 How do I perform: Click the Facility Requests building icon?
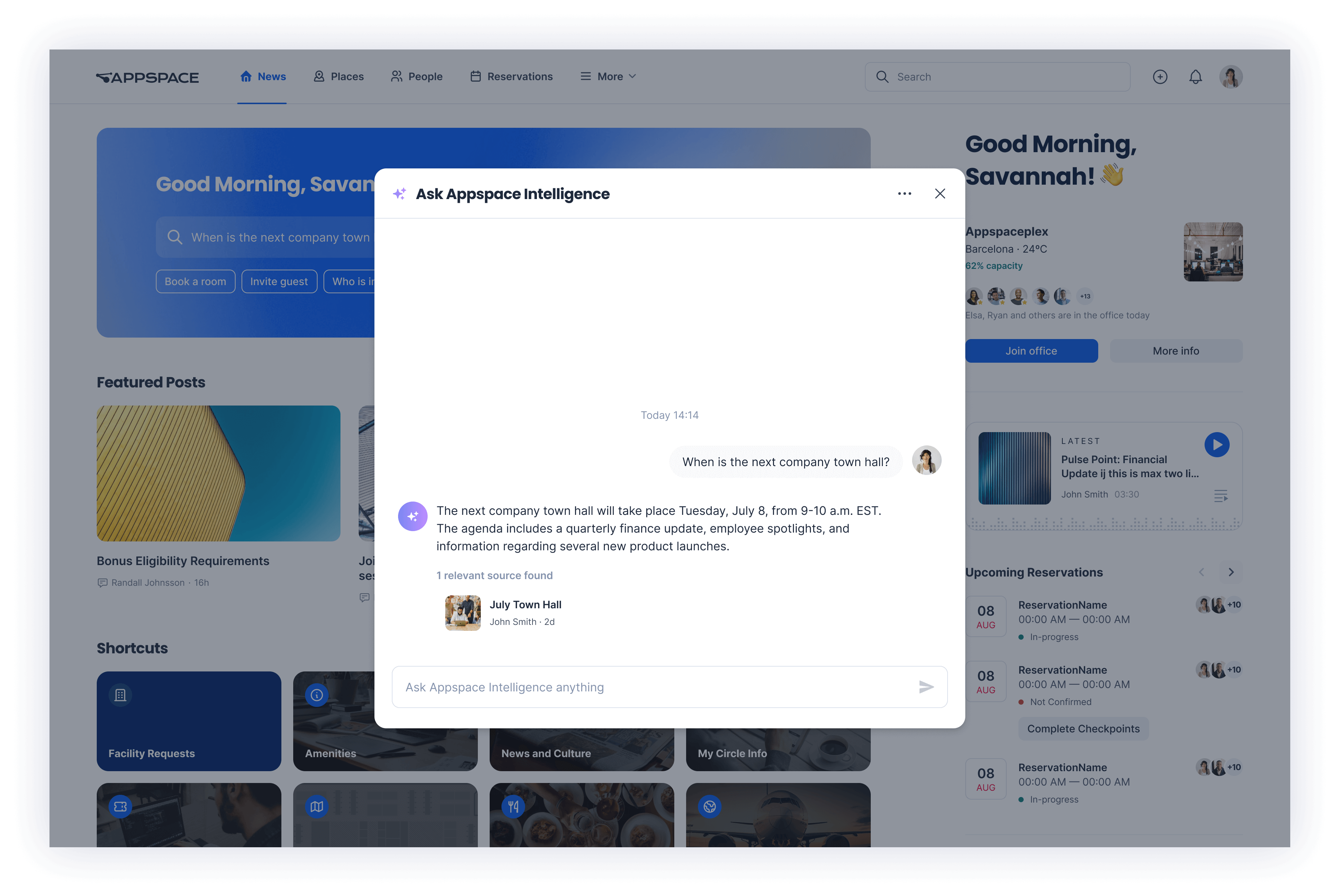[120, 695]
